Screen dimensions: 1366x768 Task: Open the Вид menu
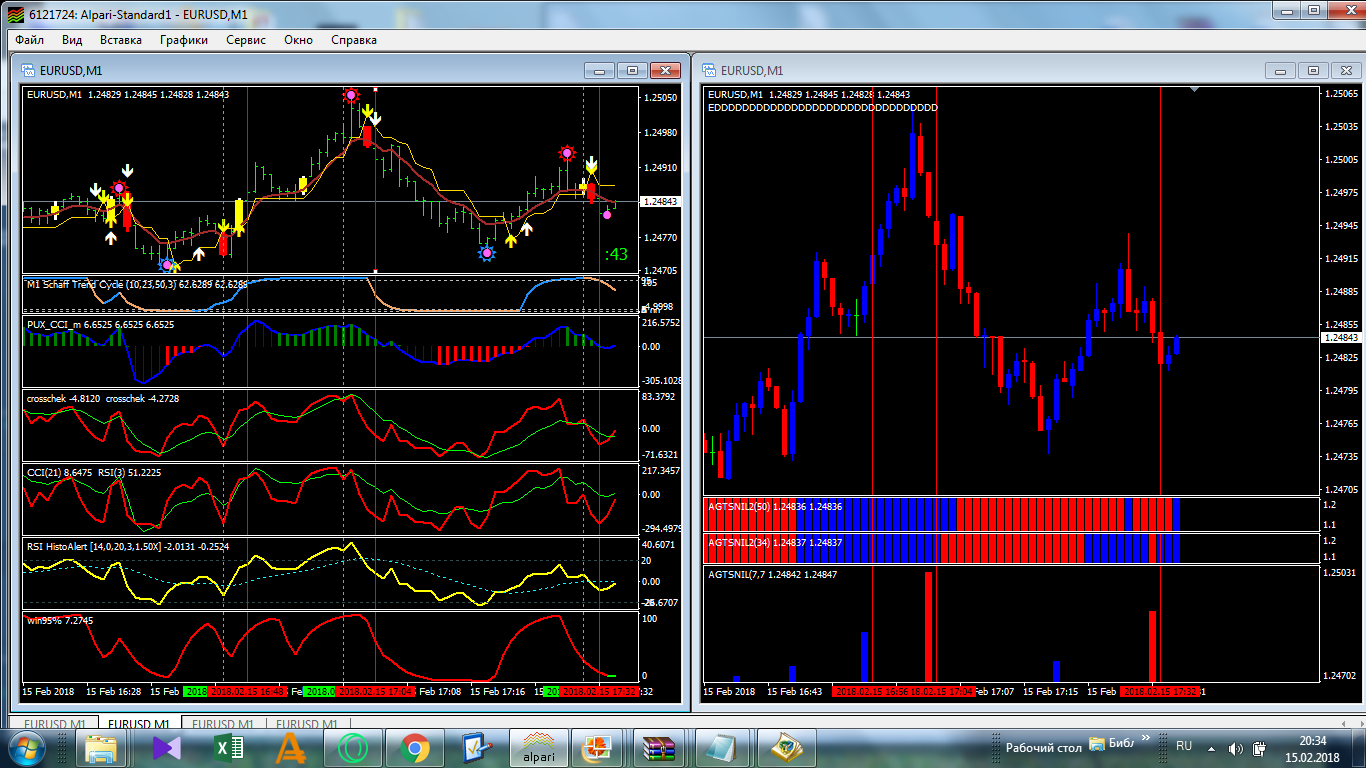[x=72, y=40]
